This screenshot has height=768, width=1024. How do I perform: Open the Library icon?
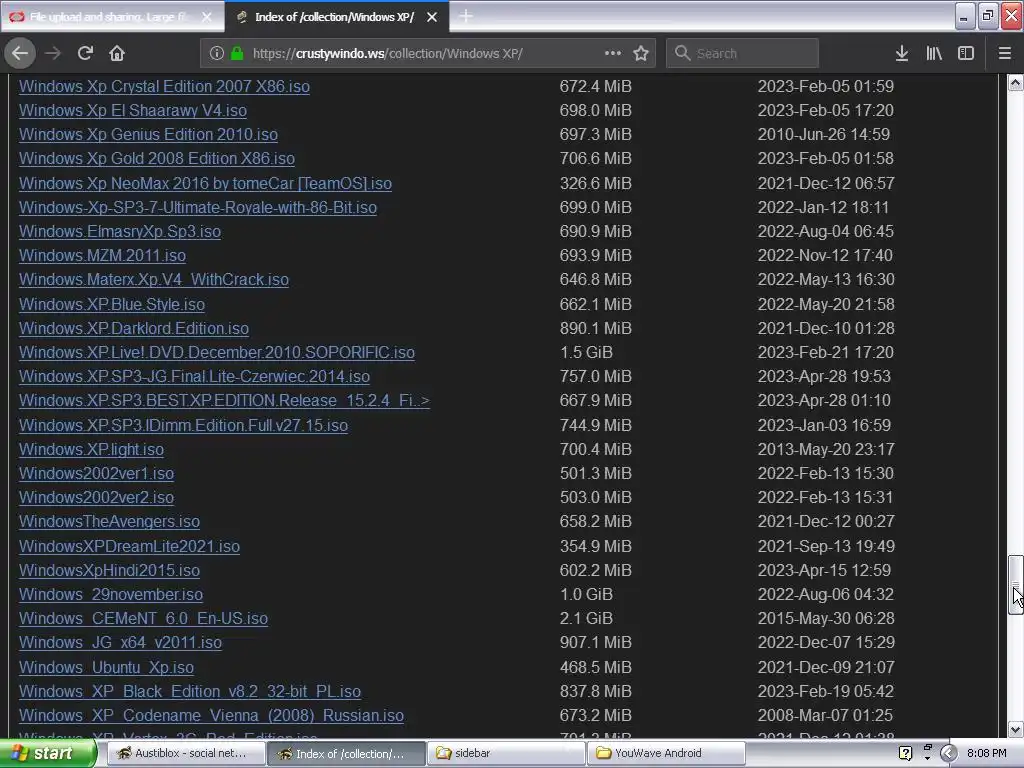(934, 53)
